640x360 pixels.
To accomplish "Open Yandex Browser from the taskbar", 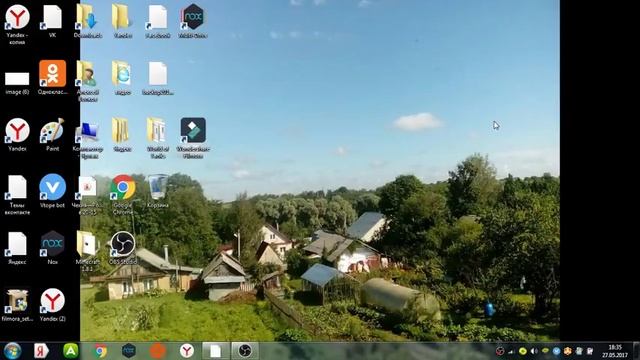I will 187,351.
